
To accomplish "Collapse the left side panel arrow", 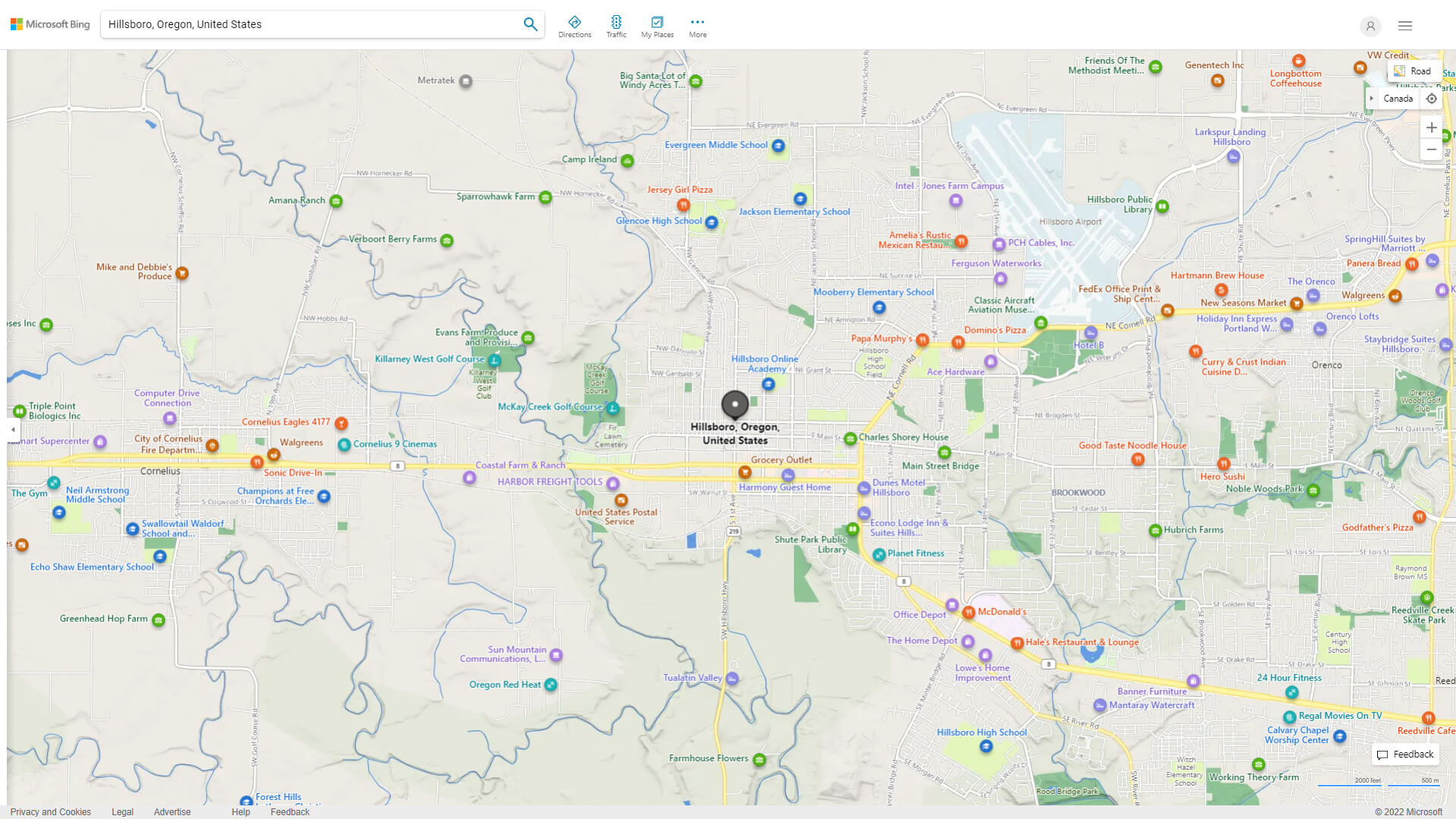I will [12, 429].
